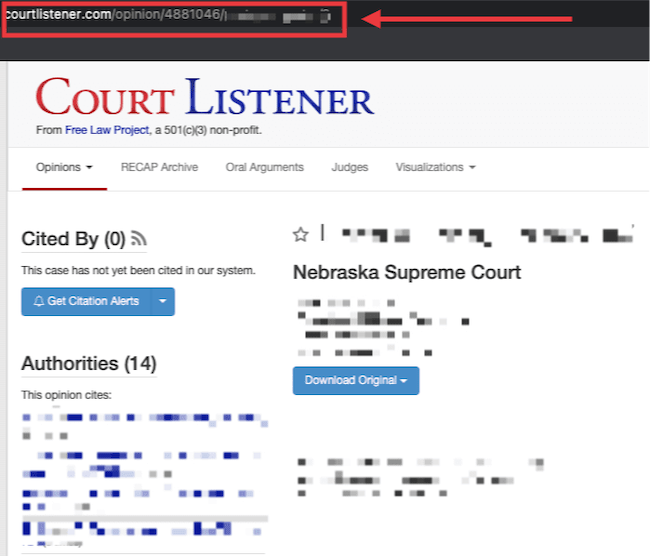Expand the Get Citation Alerts dropdown arrow

pyautogui.click(x=163, y=301)
